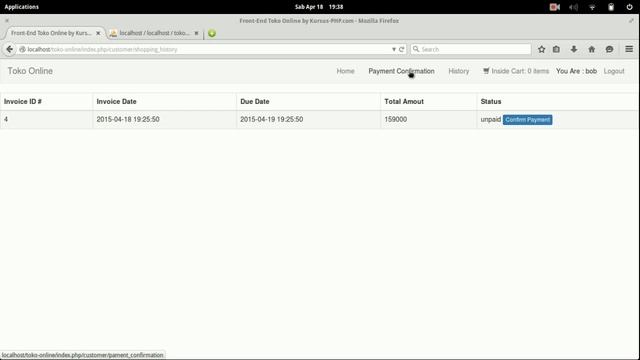The image size is (640, 360).
Task: Go to Firefox home page icon
Action: pyautogui.click(x=592, y=49)
